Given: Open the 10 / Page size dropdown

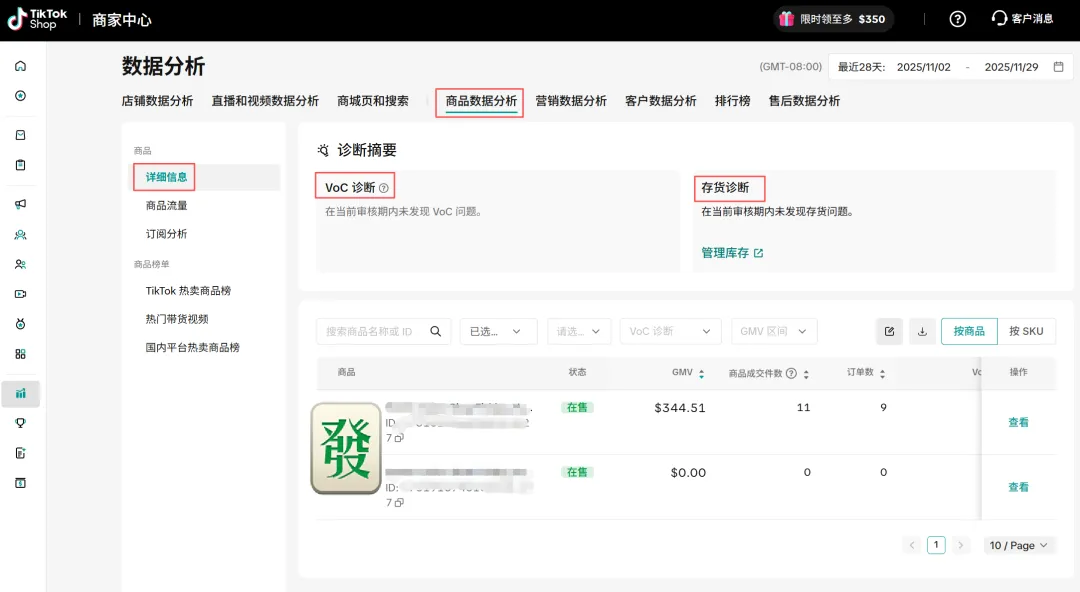Looking at the screenshot, I should coord(1019,545).
